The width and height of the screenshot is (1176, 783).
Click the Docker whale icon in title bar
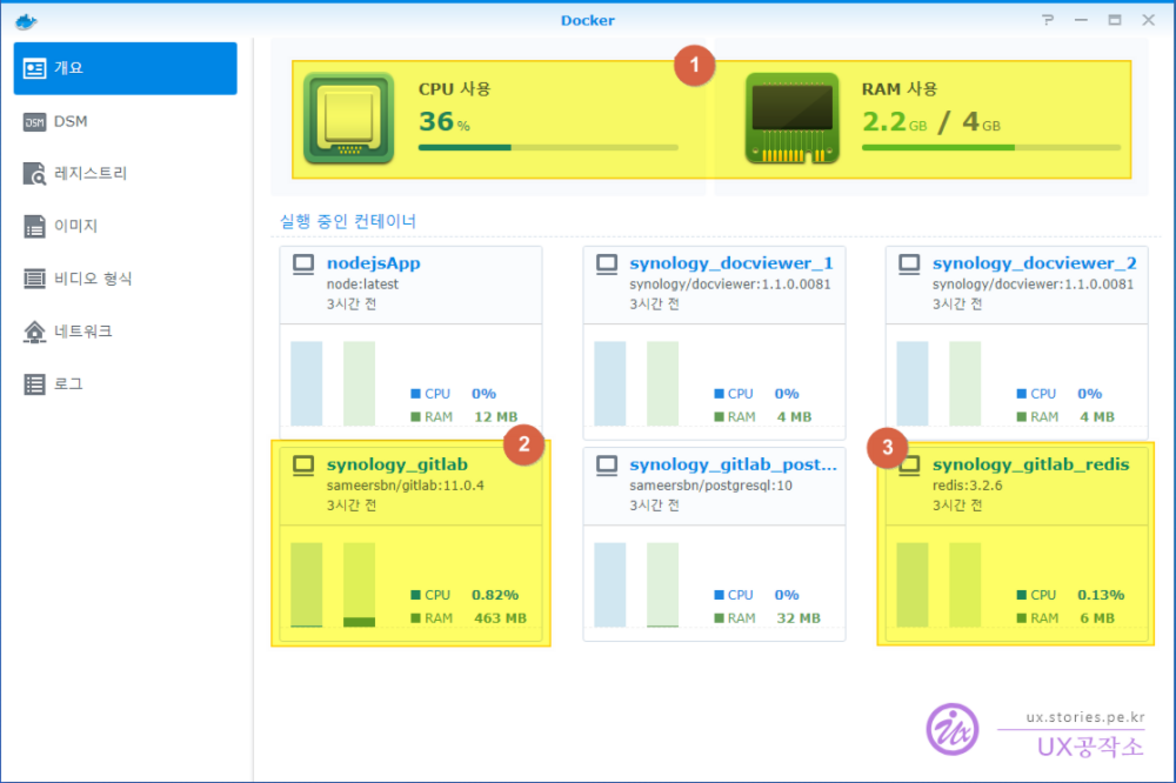(26, 20)
